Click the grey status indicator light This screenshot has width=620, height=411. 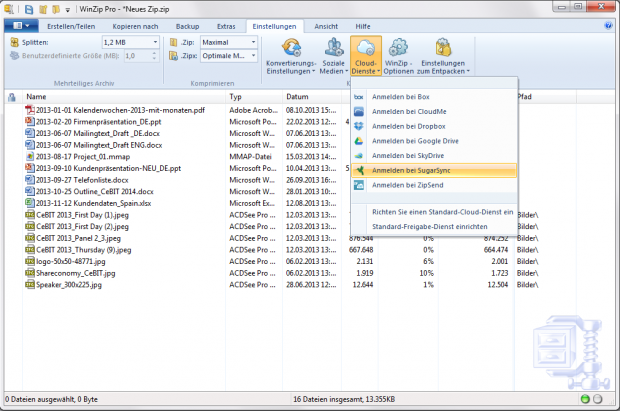coord(598,399)
